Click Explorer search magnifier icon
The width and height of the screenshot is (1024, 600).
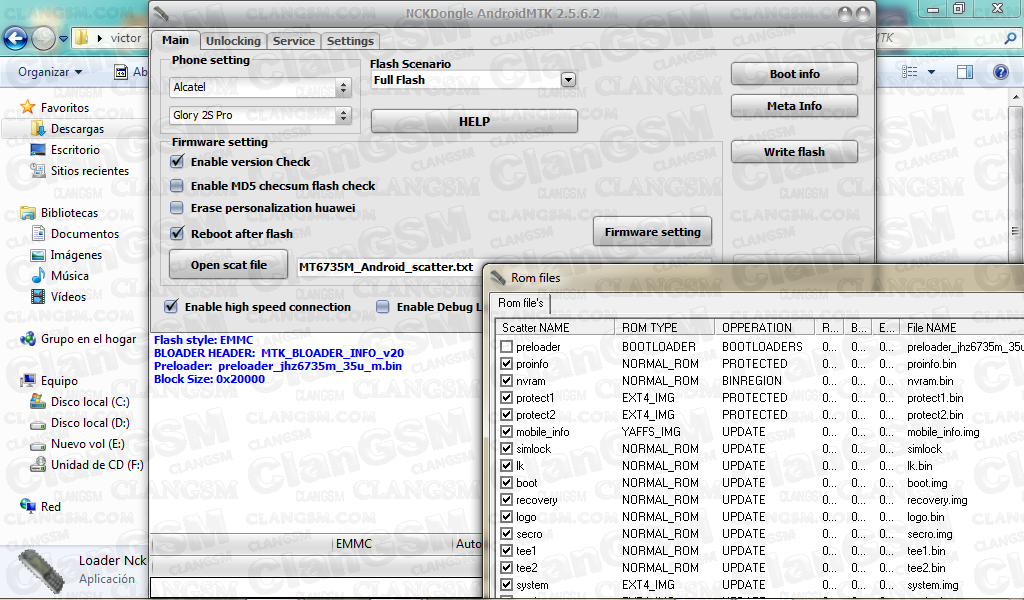[1010, 39]
